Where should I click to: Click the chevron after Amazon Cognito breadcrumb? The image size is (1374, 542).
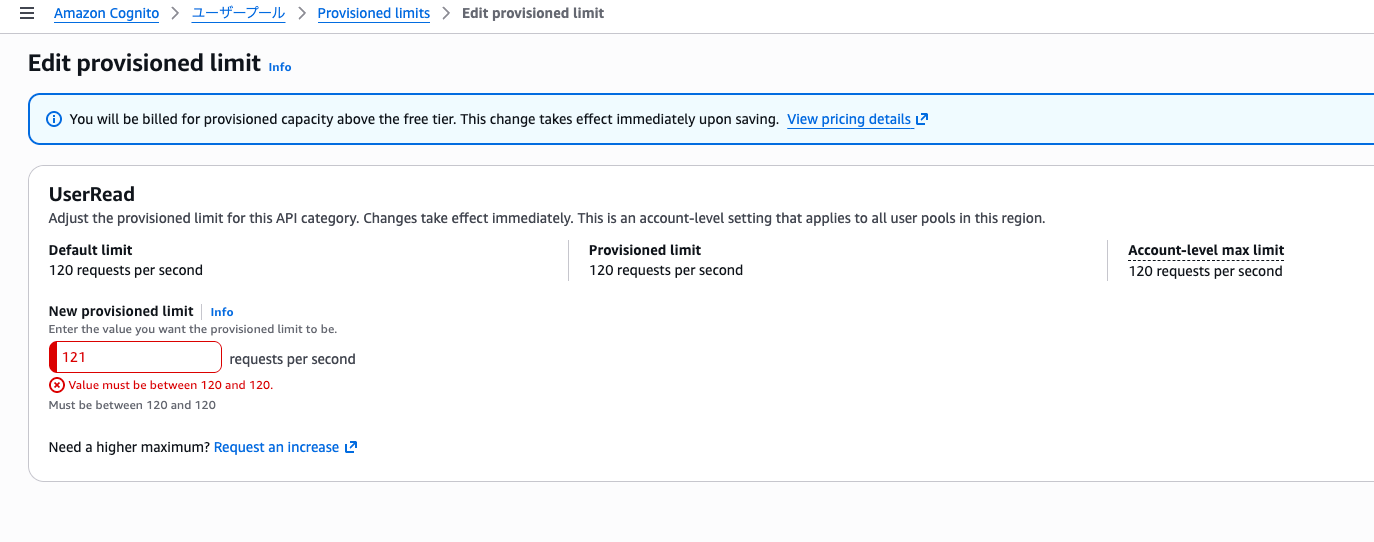175,13
